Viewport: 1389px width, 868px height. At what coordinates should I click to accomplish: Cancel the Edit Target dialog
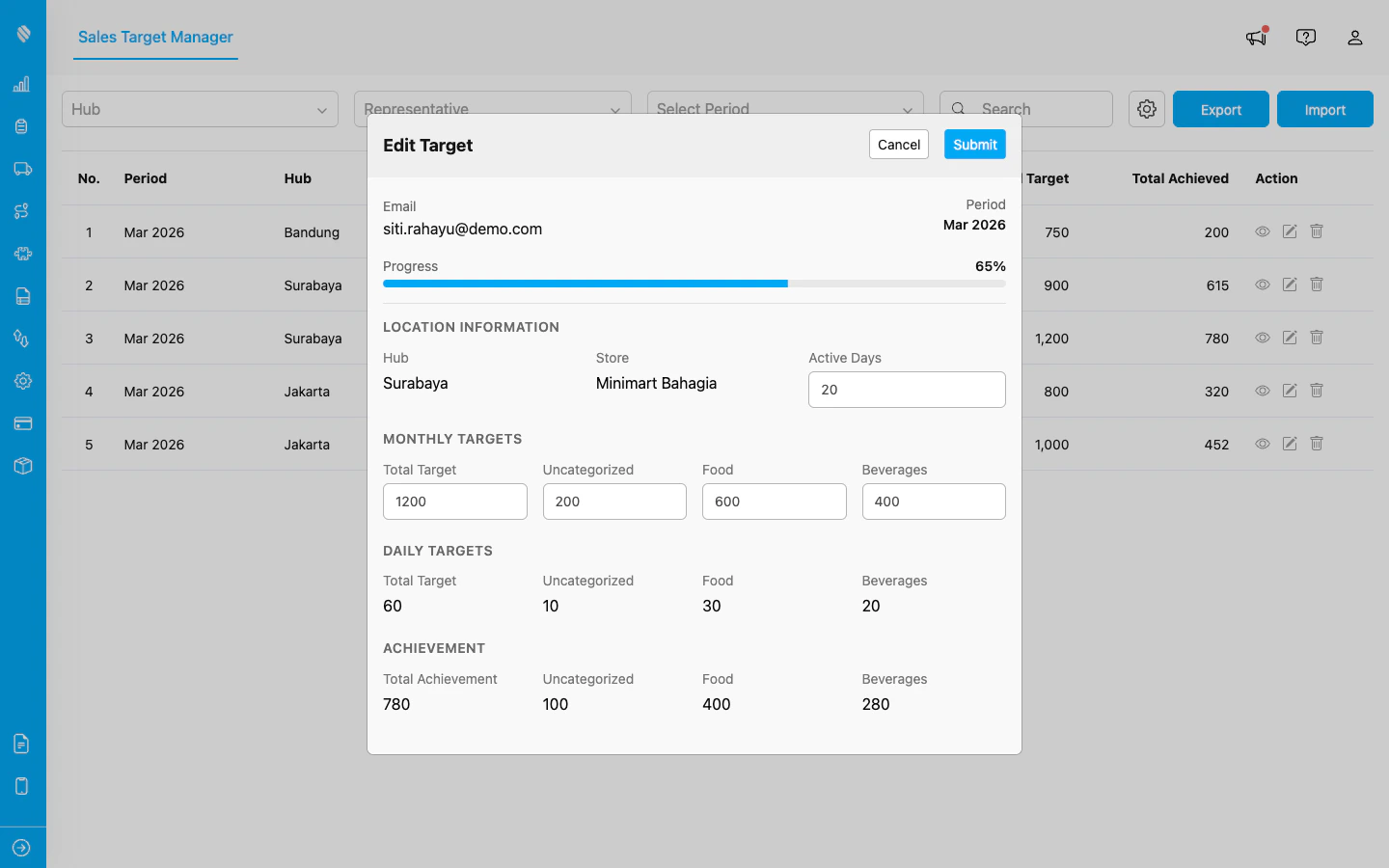(898, 144)
